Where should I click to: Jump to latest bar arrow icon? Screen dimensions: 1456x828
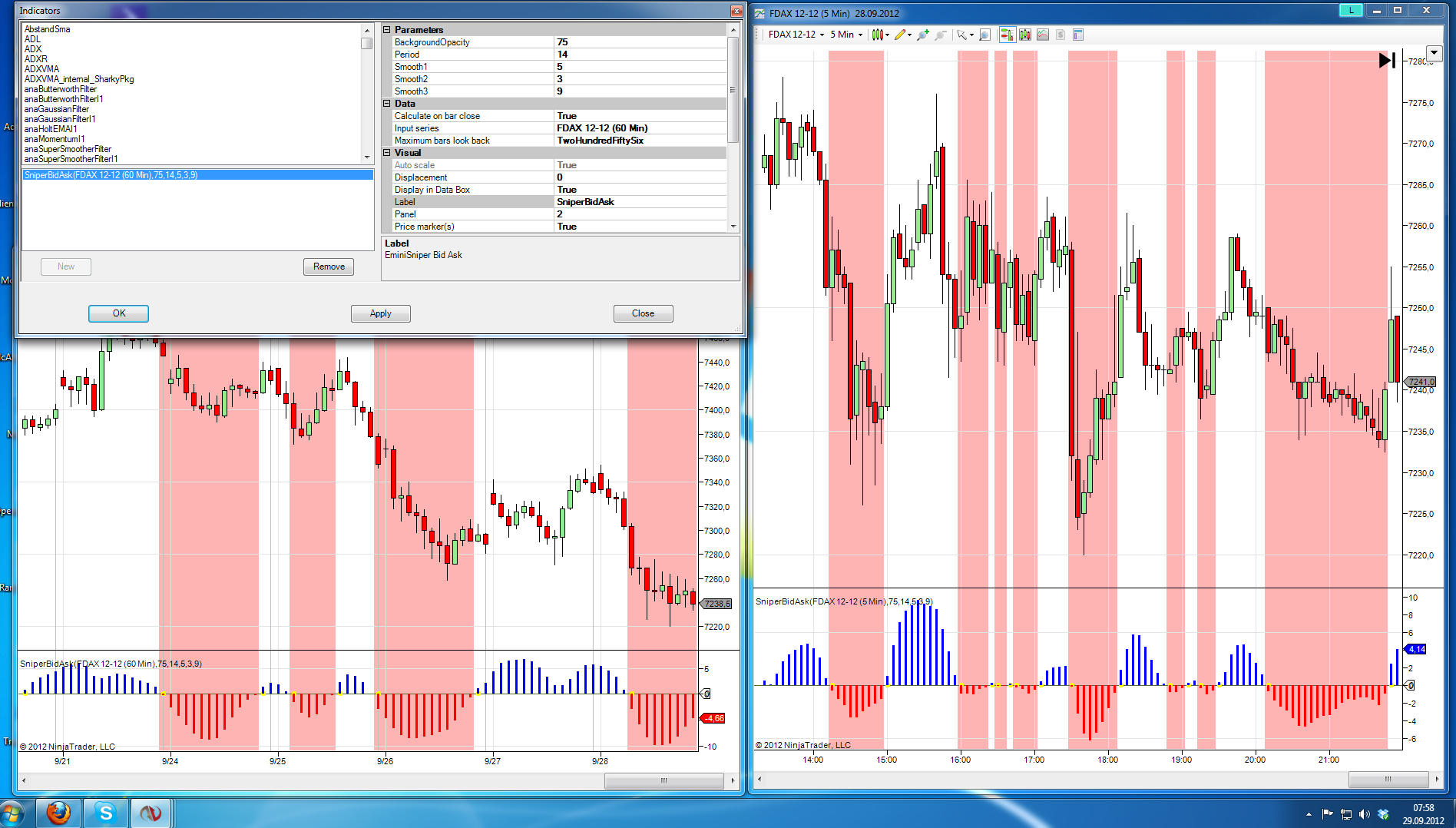tap(1387, 60)
